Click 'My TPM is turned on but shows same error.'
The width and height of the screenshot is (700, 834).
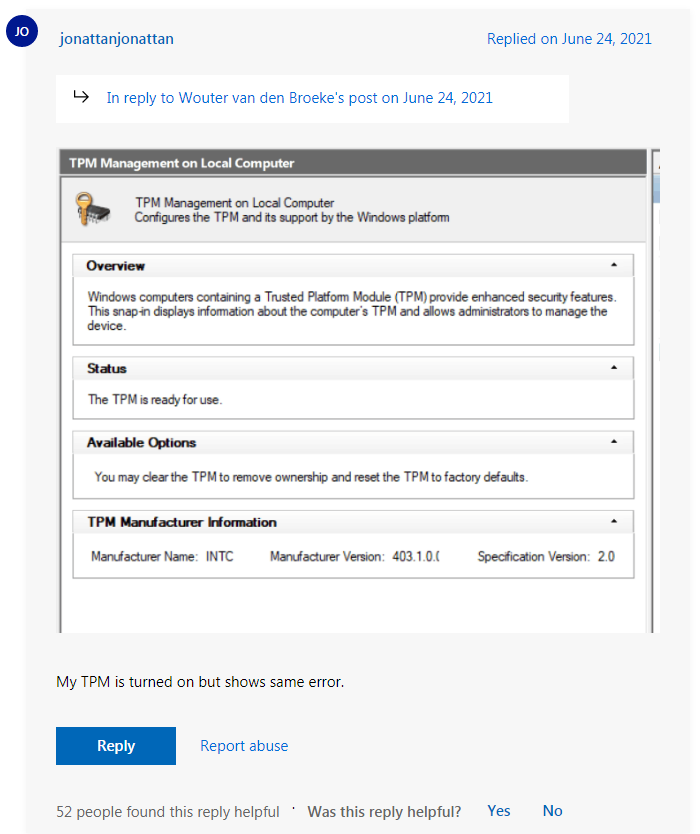(x=200, y=682)
